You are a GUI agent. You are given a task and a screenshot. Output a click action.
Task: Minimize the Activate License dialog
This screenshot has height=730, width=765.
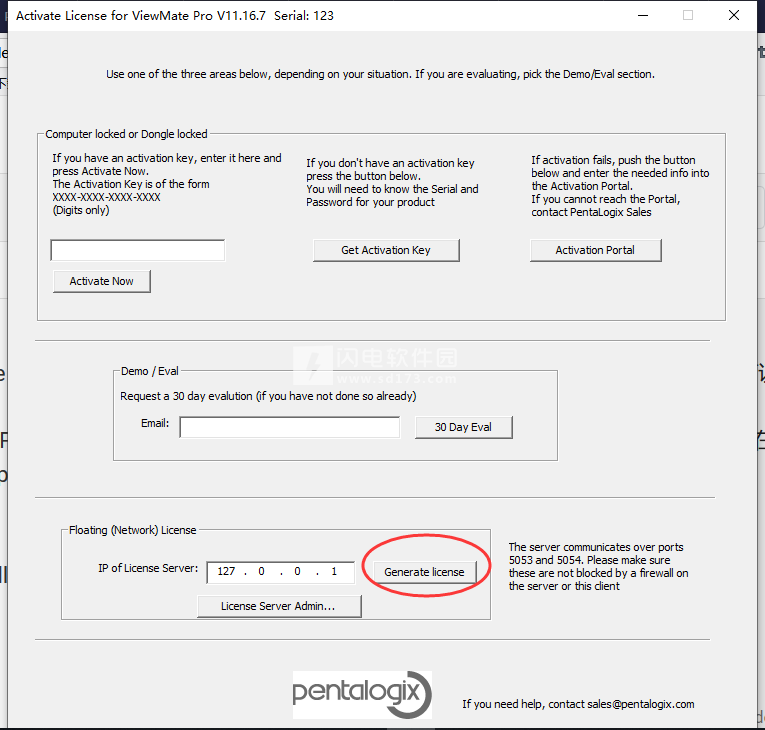[x=643, y=15]
